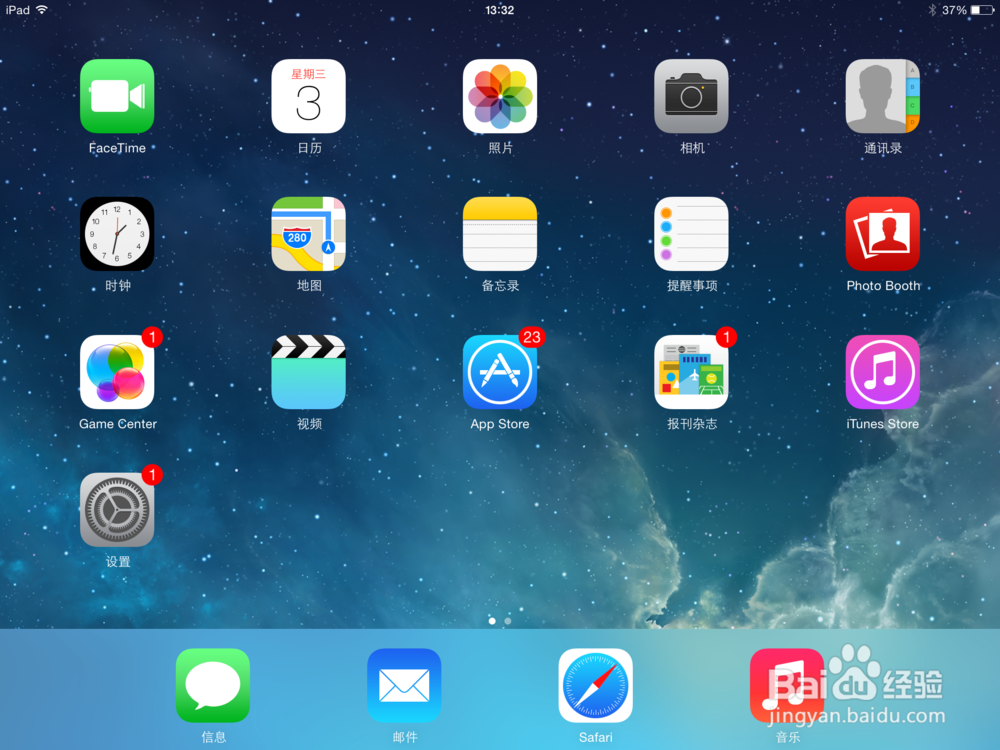Tap the Game Center label text

pyautogui.click(x=117, y=423)
